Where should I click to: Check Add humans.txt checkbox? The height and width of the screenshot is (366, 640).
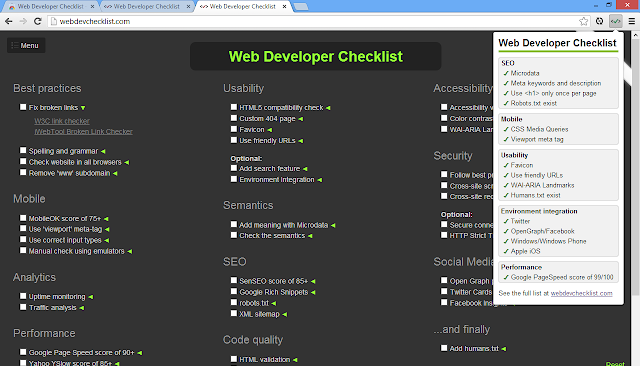[444, 348]
